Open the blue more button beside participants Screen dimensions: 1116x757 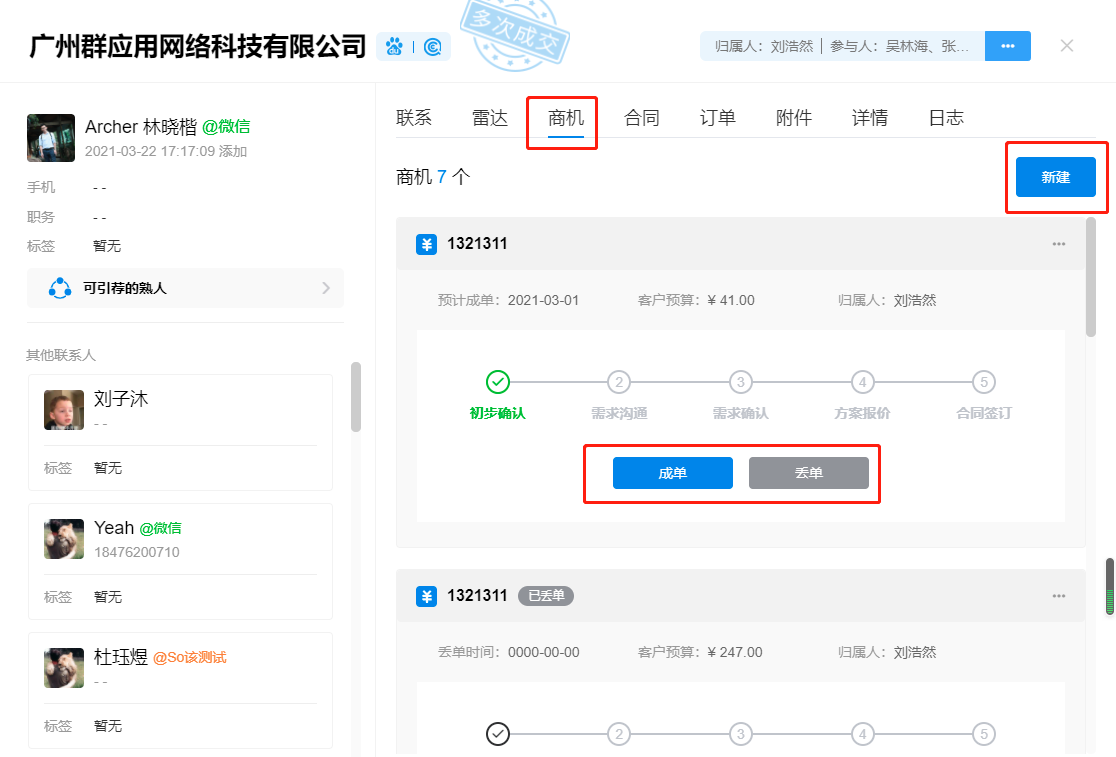coord(1007,46)
